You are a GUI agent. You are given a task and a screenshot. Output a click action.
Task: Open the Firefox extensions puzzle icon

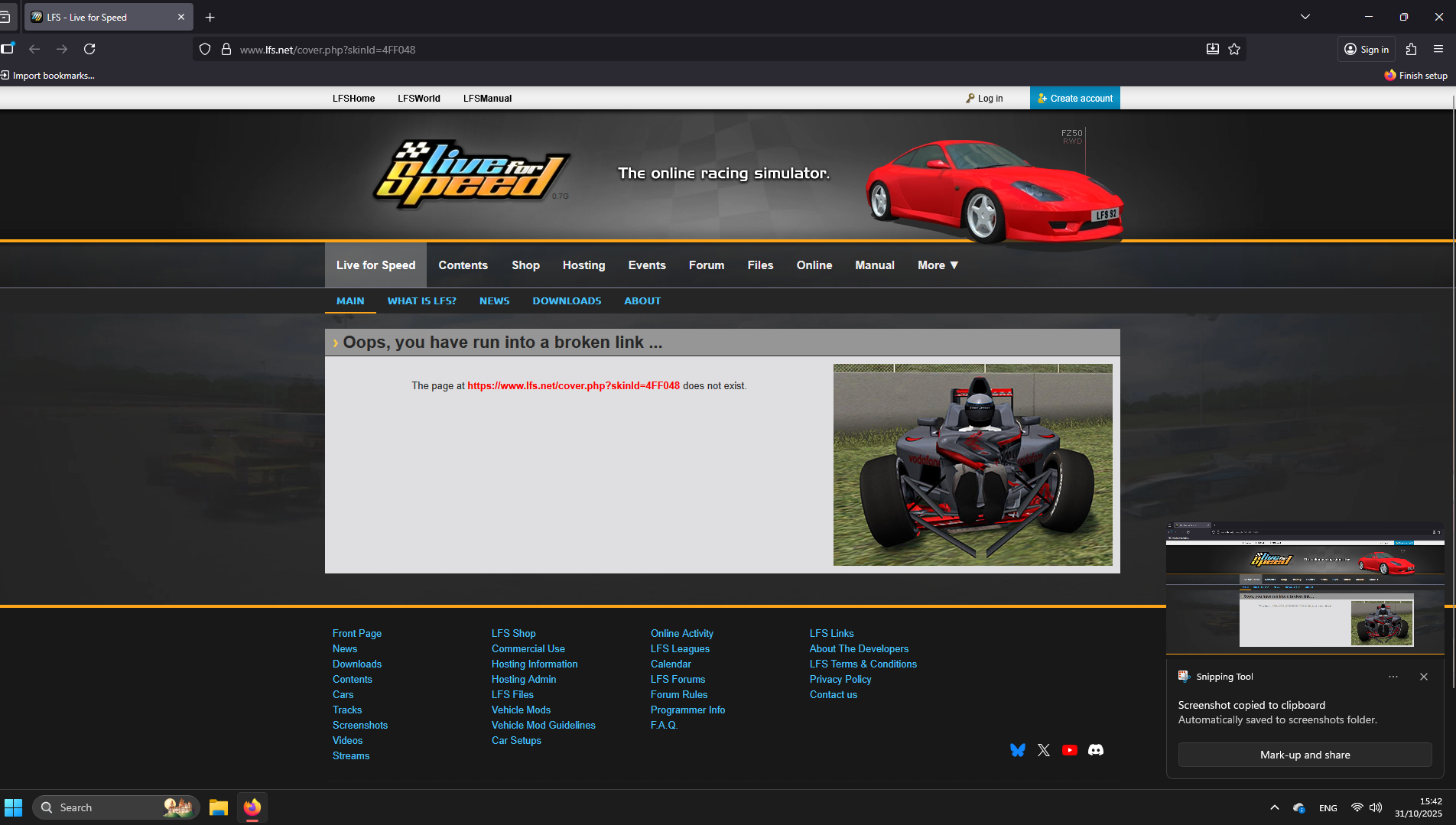click(1412, 49)
